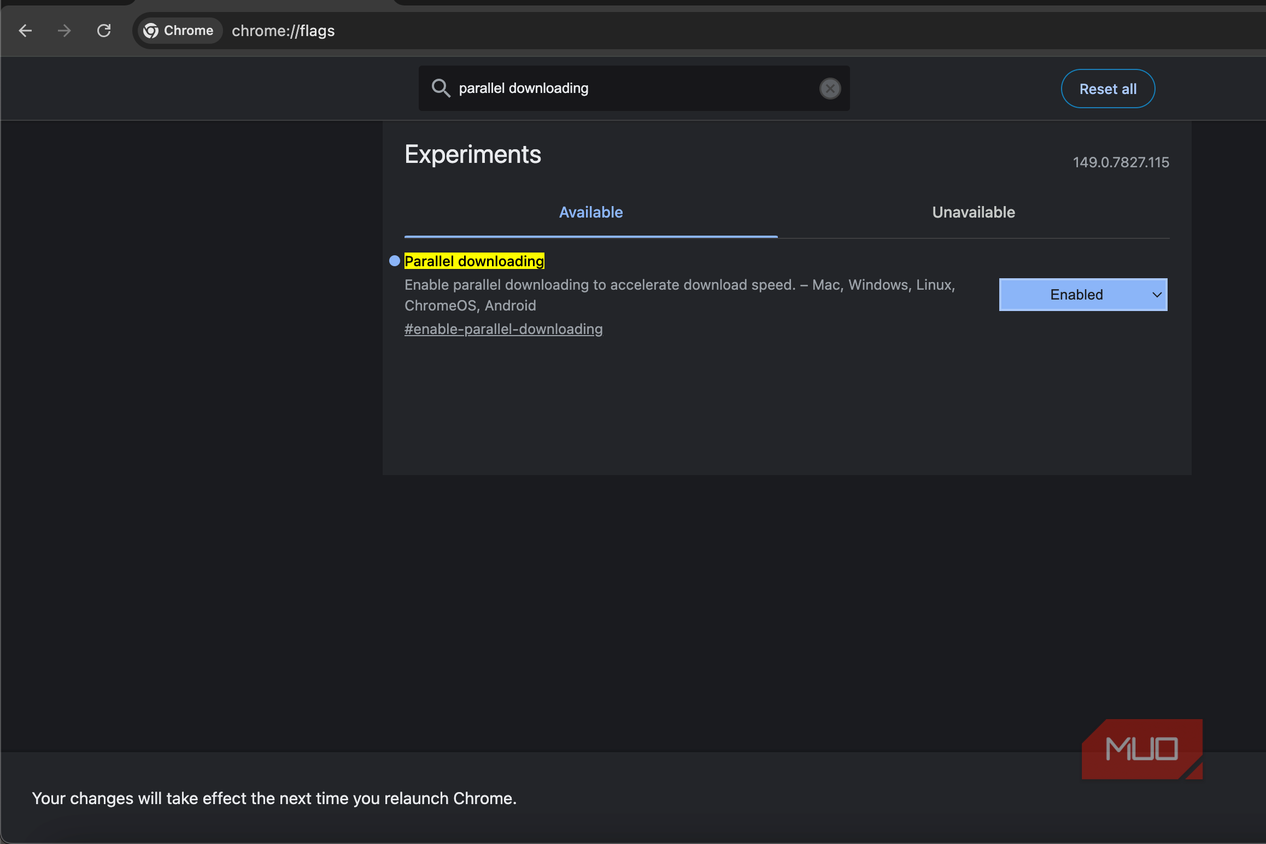Click the highlighted Parallel downloading title

[474, 261]
